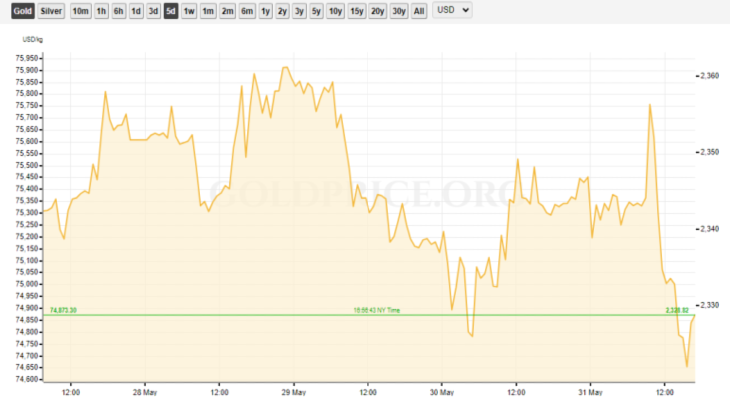Select the active 5d range button
This screenshot has height=405, width=730.
click(x=170, y=11)
